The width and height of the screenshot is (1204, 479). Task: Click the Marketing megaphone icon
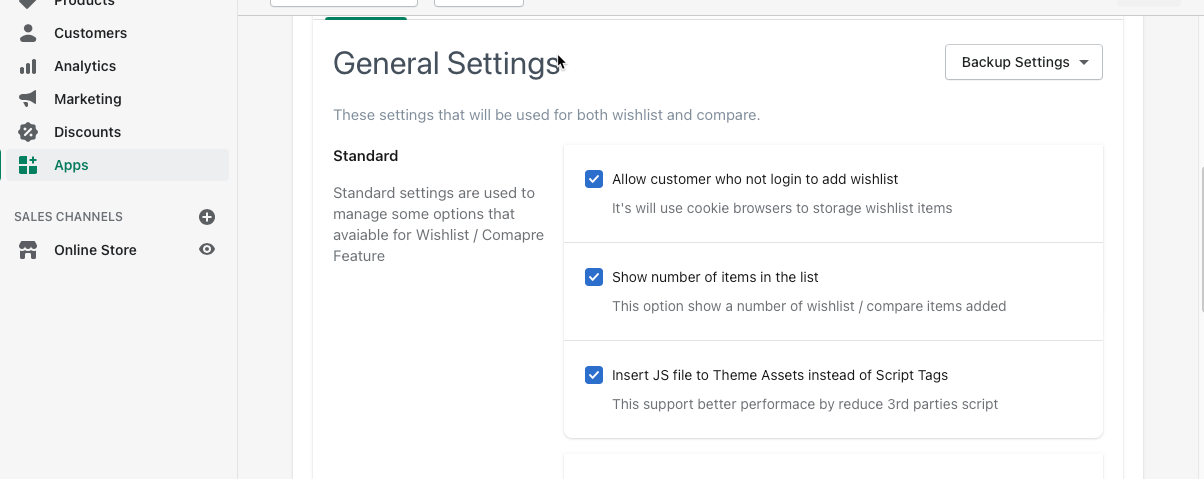pos(28,99)
